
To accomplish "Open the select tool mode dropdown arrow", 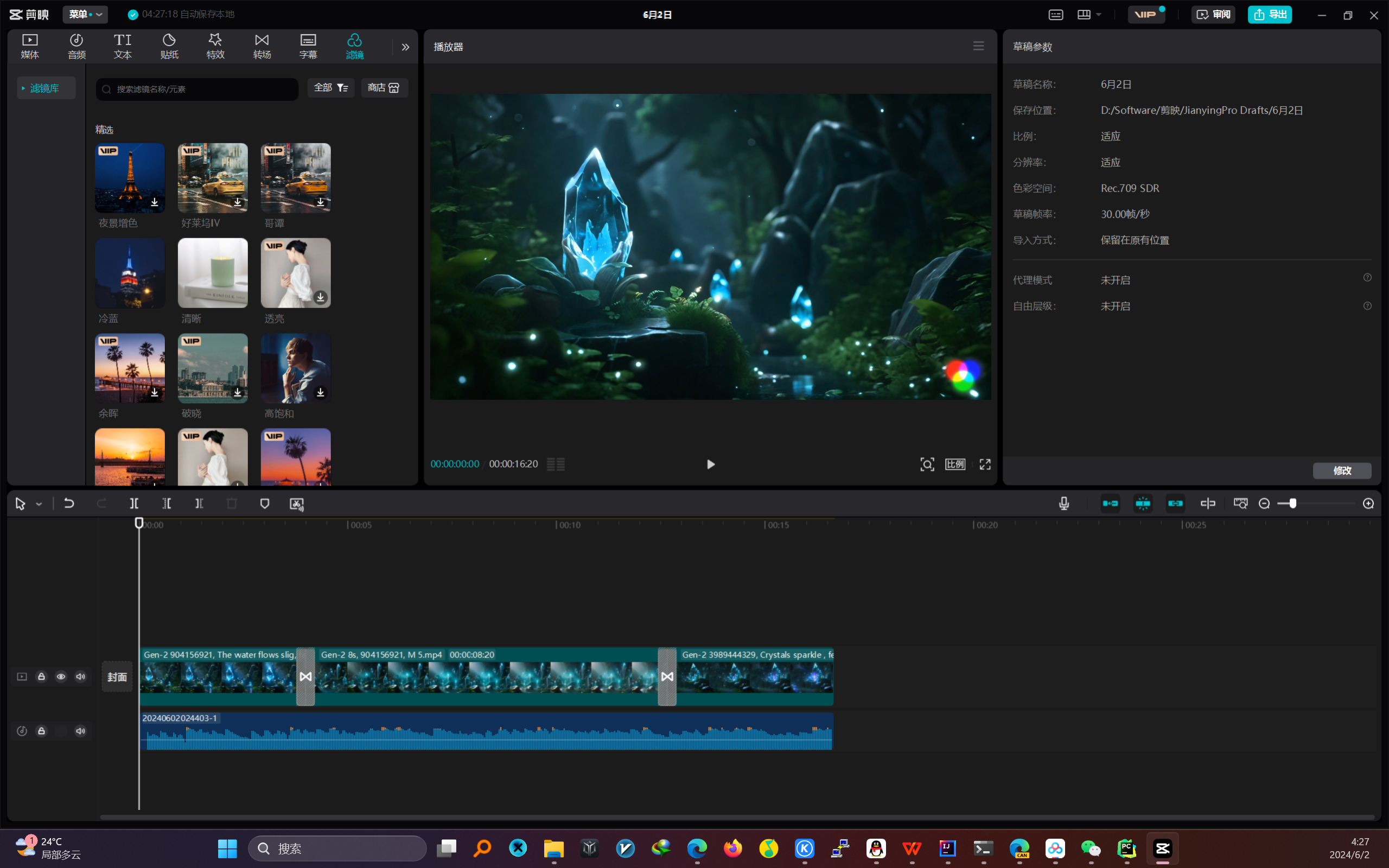I will (x=39, y=504).
